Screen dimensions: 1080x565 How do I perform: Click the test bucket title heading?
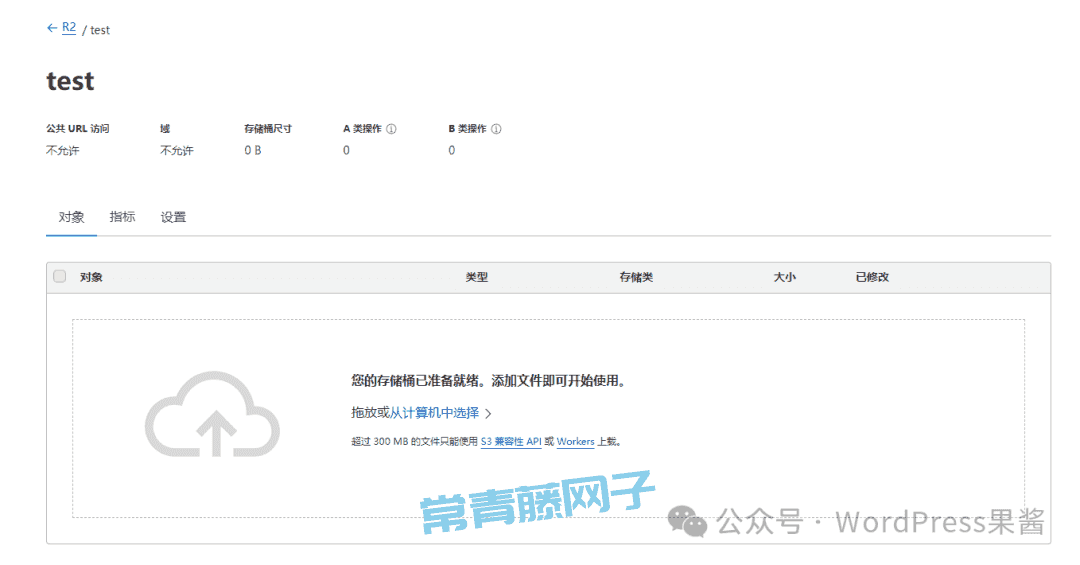point(70,81)
